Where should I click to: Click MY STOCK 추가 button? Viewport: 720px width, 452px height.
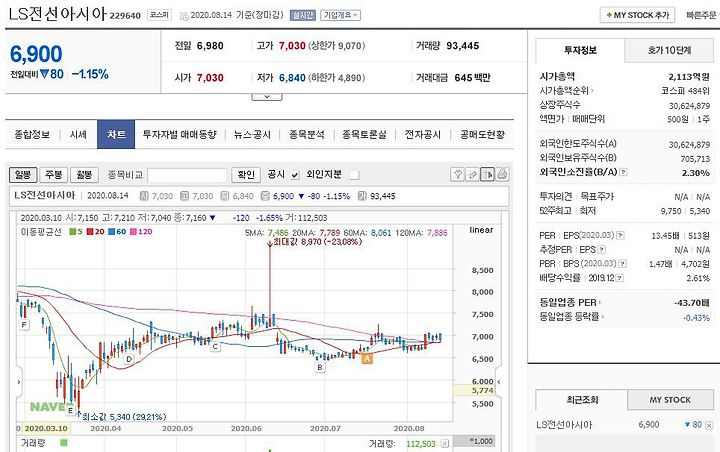(637, 15)
